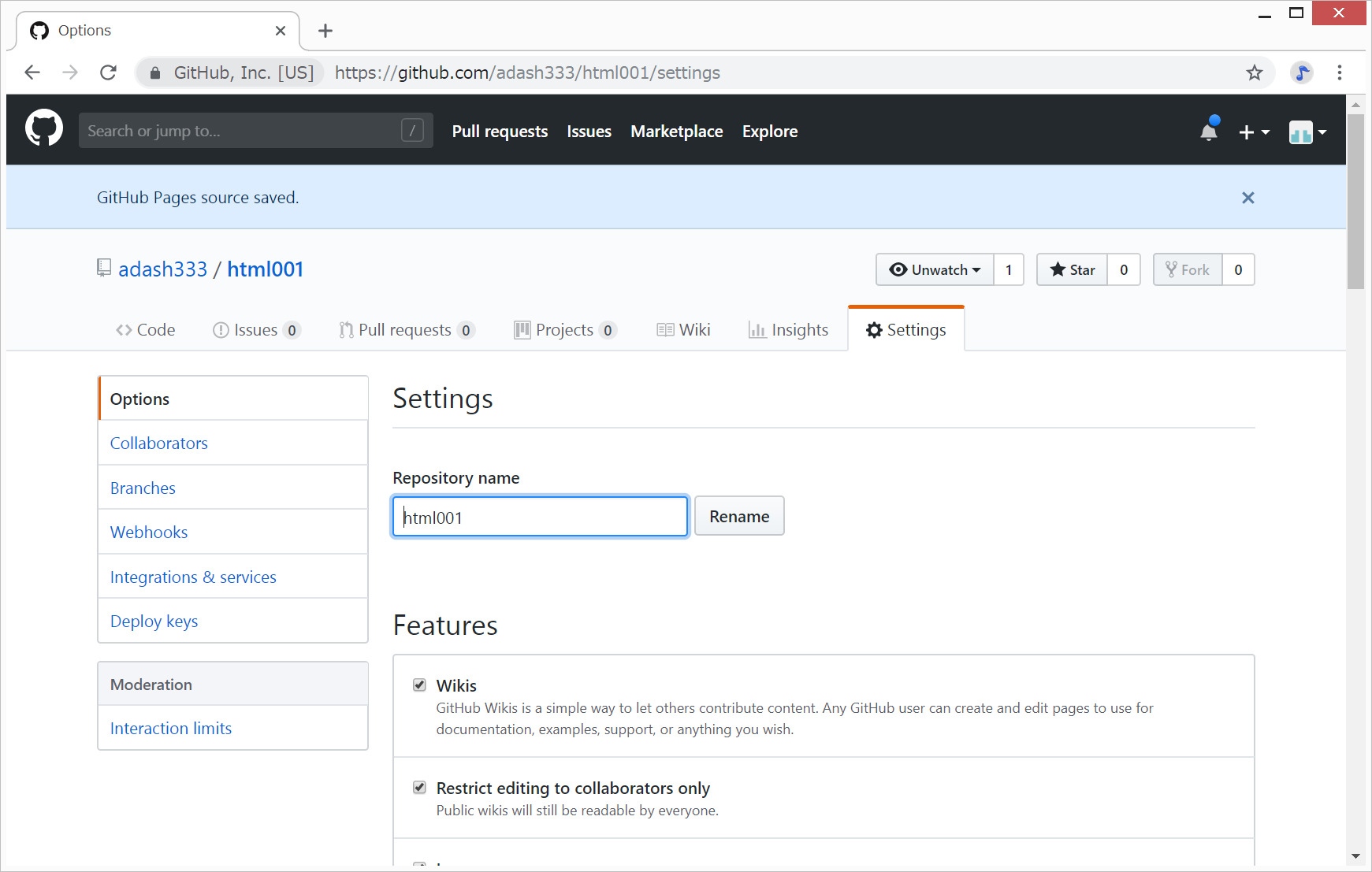Click the scrollbar up arrow

(x=1355, y=104)
